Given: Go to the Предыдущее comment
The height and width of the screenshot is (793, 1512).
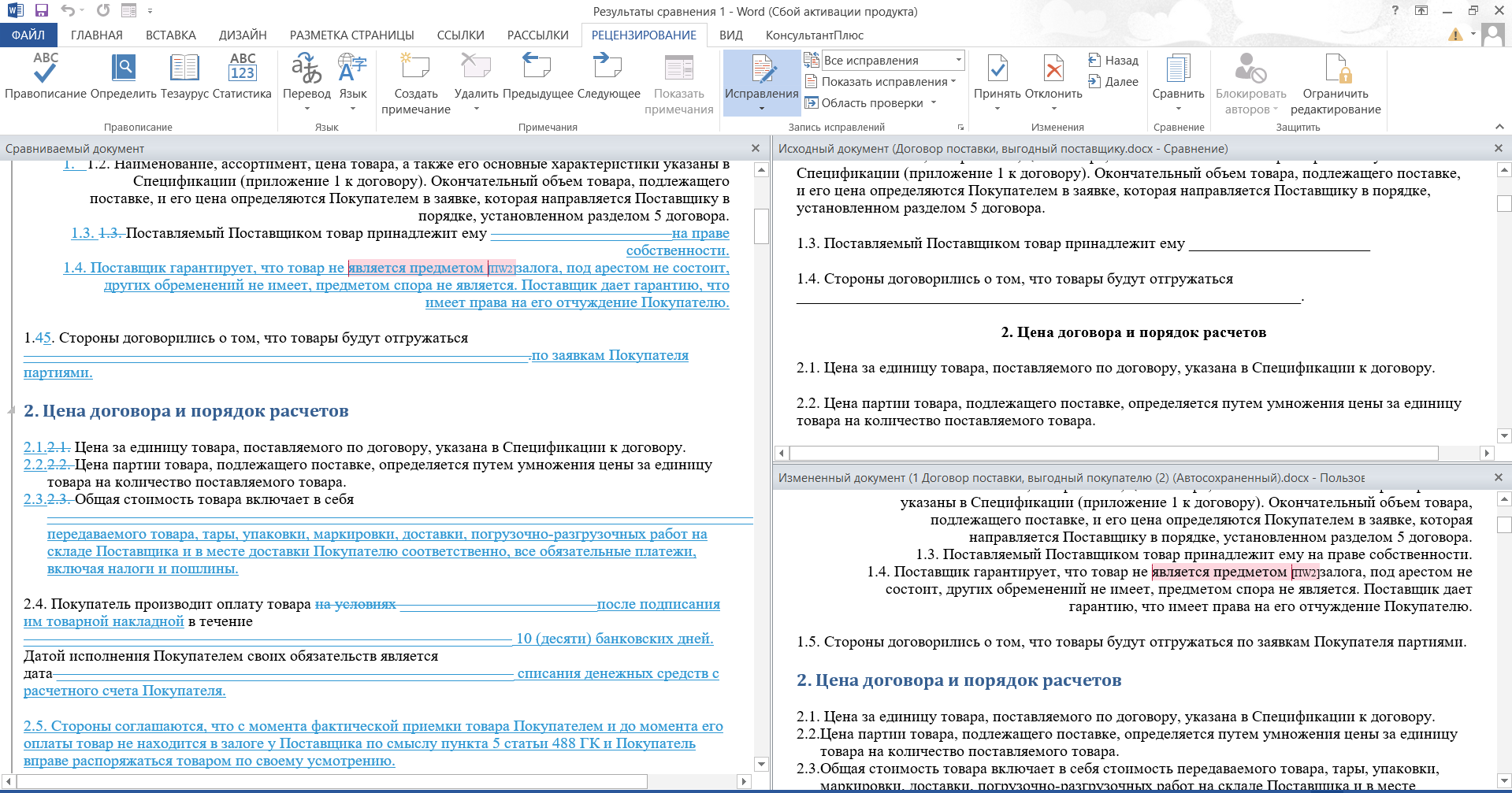Looking at the screenshot, I should pyautogui.click(x=537, y=77).
